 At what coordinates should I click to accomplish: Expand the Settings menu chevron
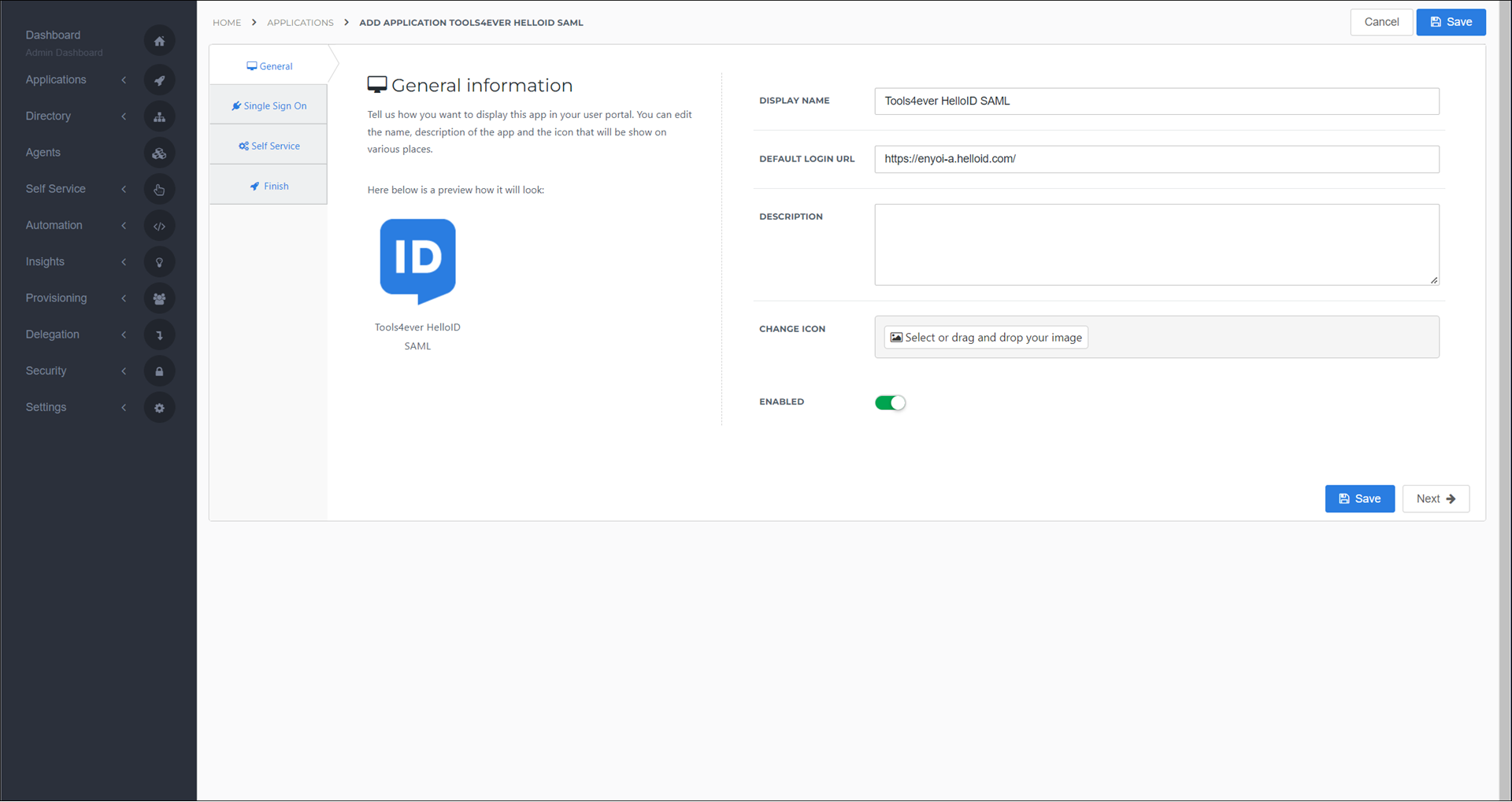124,408
